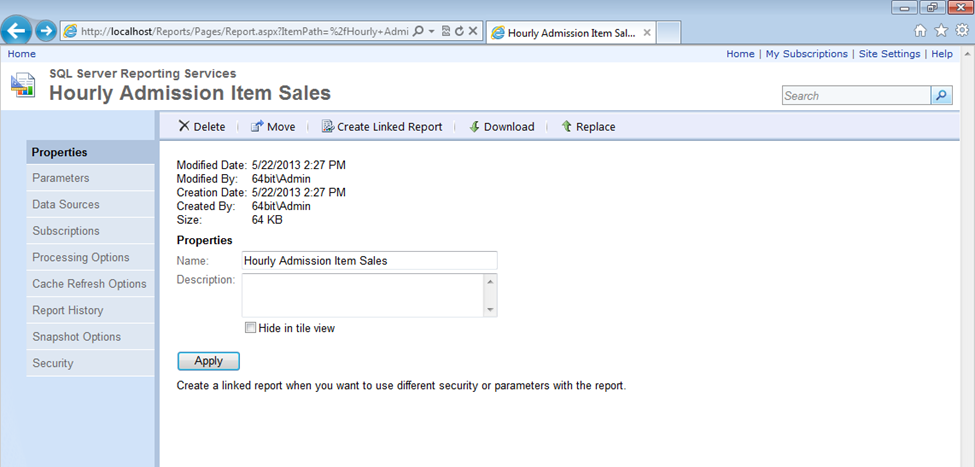Click Create Linked Report in toolbar

381,127
